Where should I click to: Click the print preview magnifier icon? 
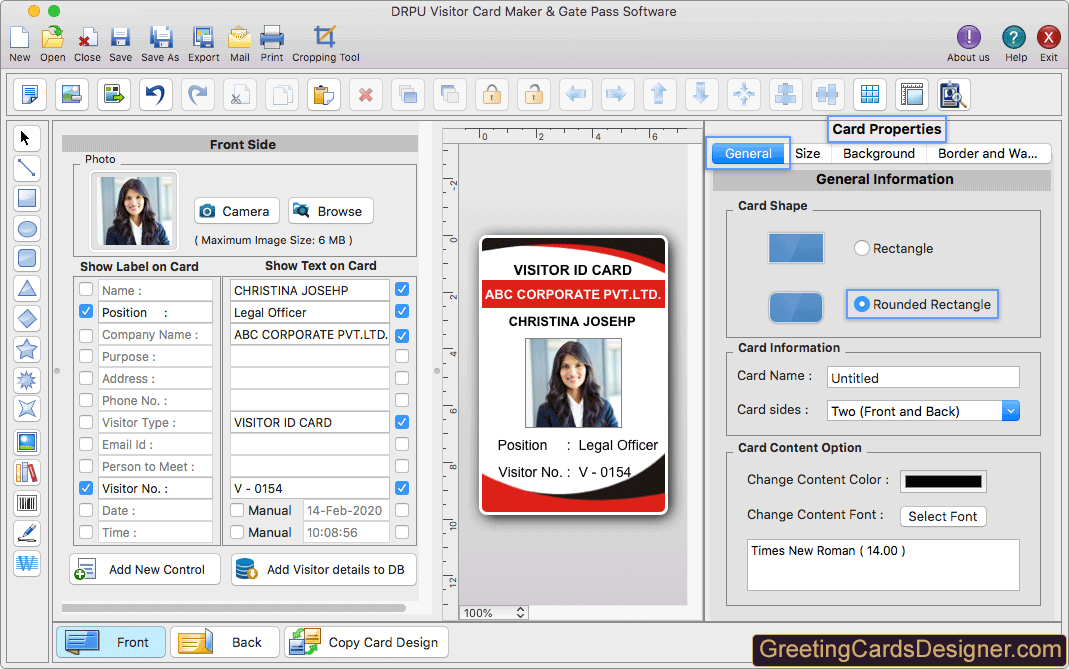click(x=954, y=94)
